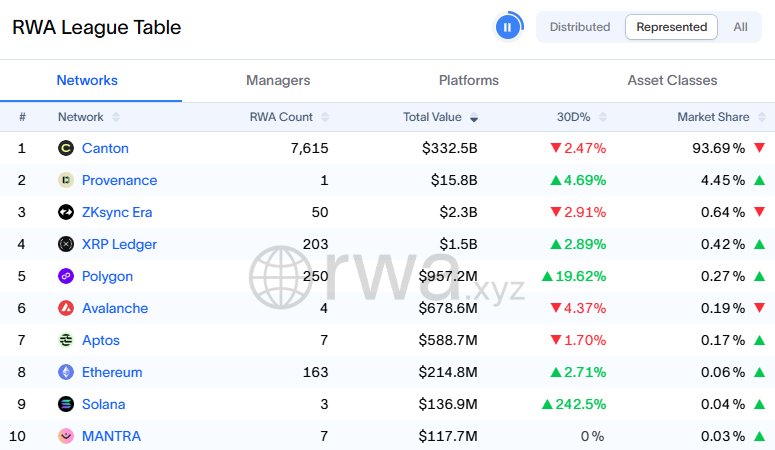Select the Distributed view toggle
This screenshot has height=450, width=775.
coord(579,27)
